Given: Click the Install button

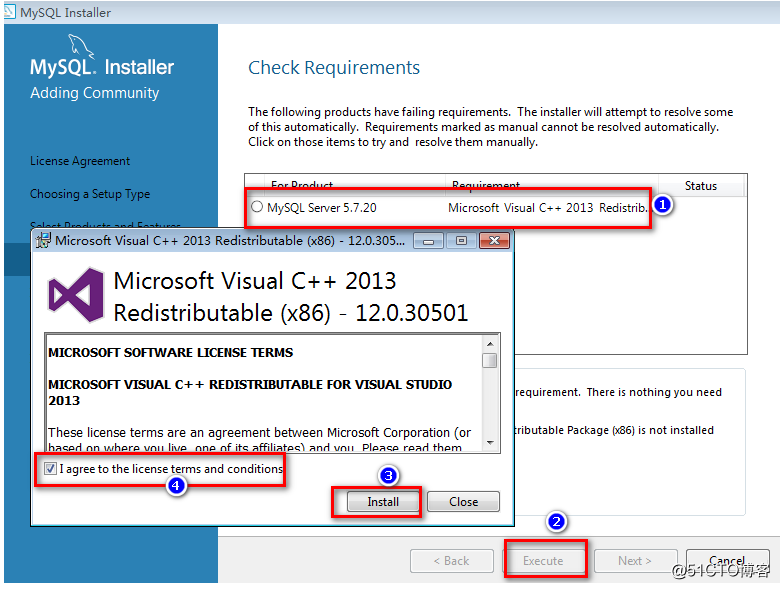Looking at the screenshot, I should [383, 501].
